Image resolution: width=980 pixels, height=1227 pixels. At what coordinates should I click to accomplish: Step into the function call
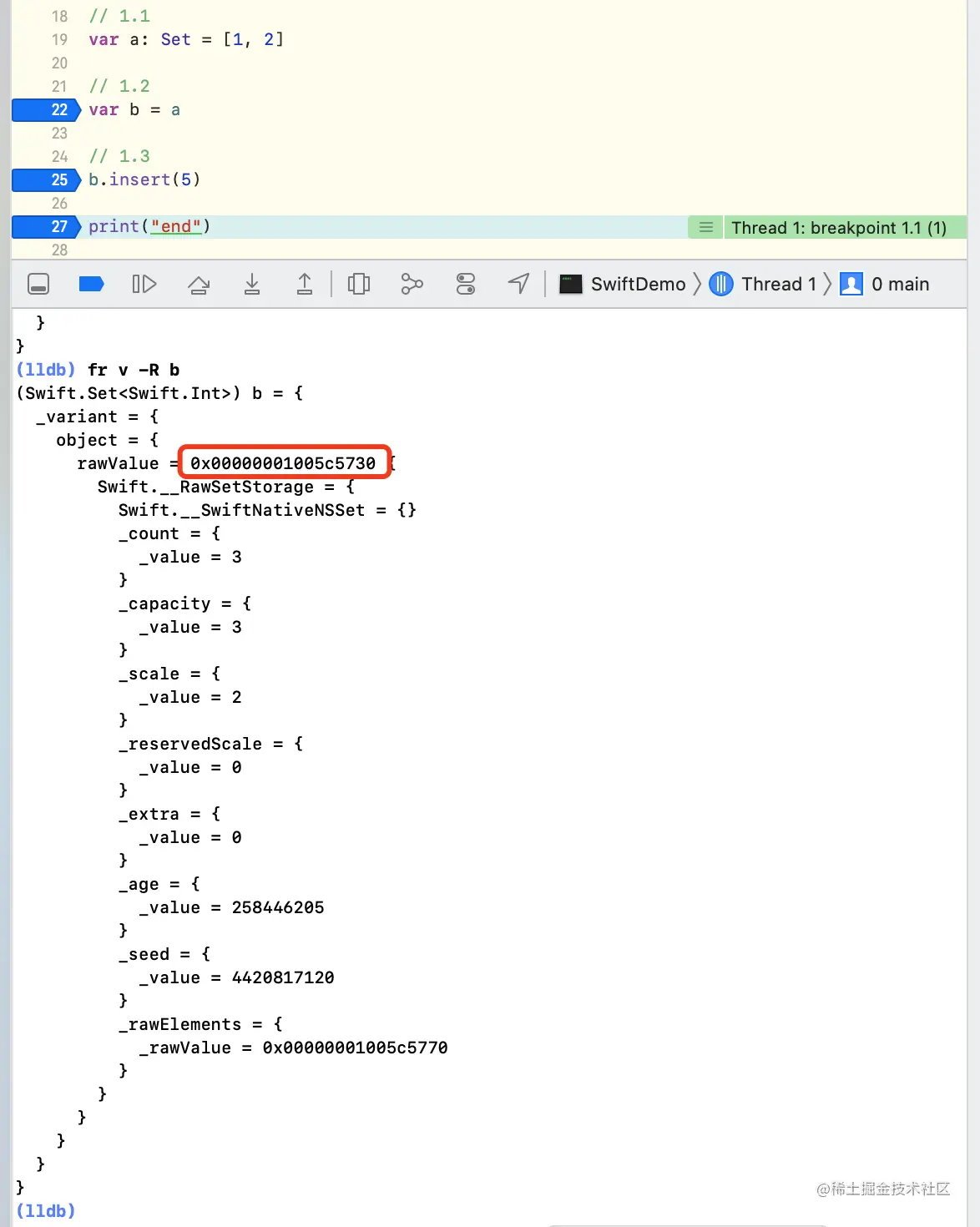click(252, 285)
